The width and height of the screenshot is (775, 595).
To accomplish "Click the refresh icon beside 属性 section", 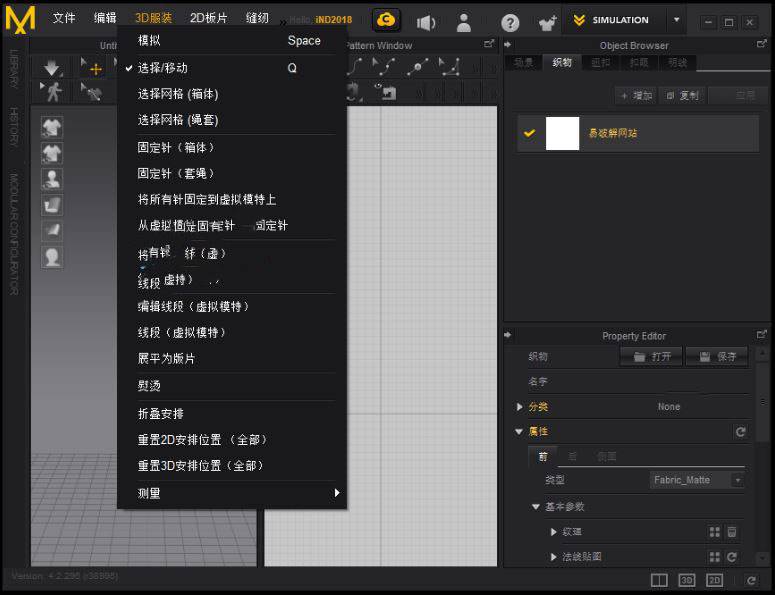I will (740, 432).
